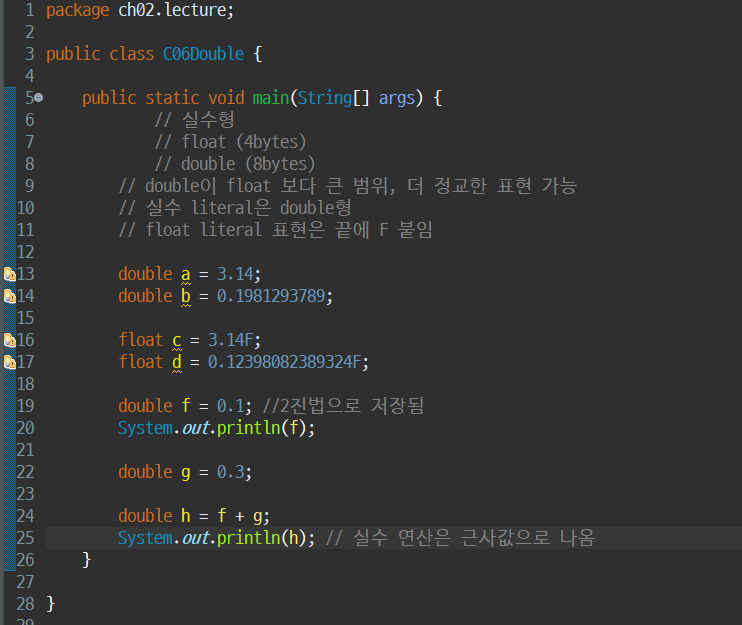The width and height of the screenshot is (742, 625).
Task: Click value 3.14 on line 13
Action: click(235, 274)
